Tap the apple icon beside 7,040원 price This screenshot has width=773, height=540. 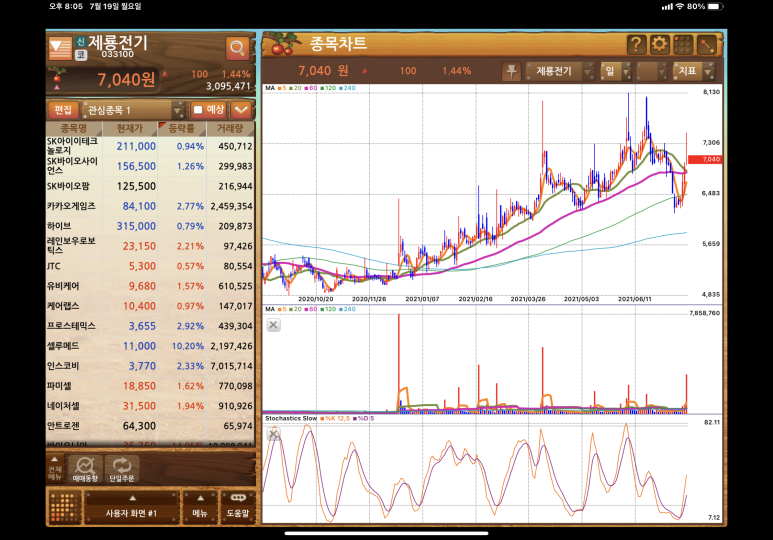57,79
